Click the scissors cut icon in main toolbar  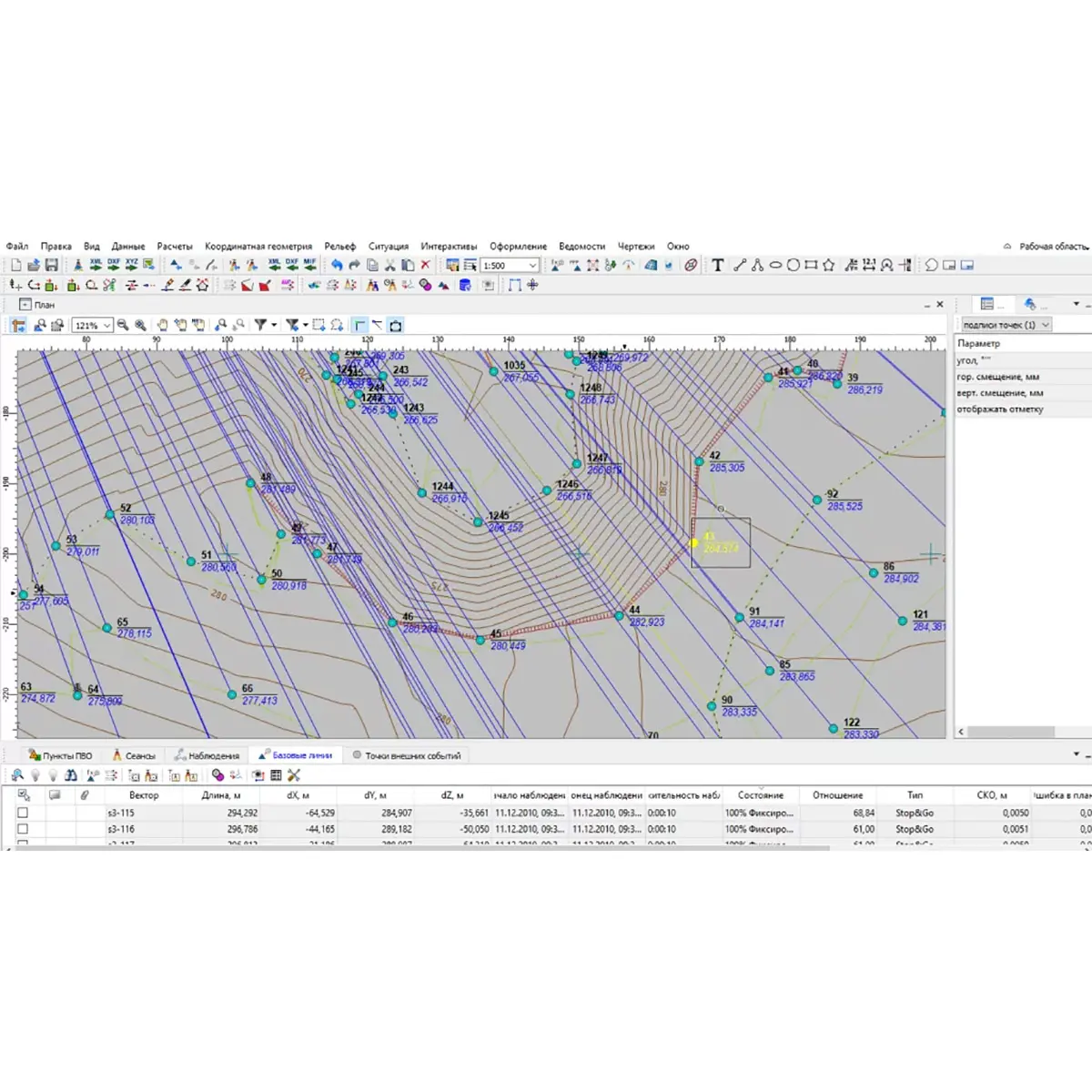389,265
